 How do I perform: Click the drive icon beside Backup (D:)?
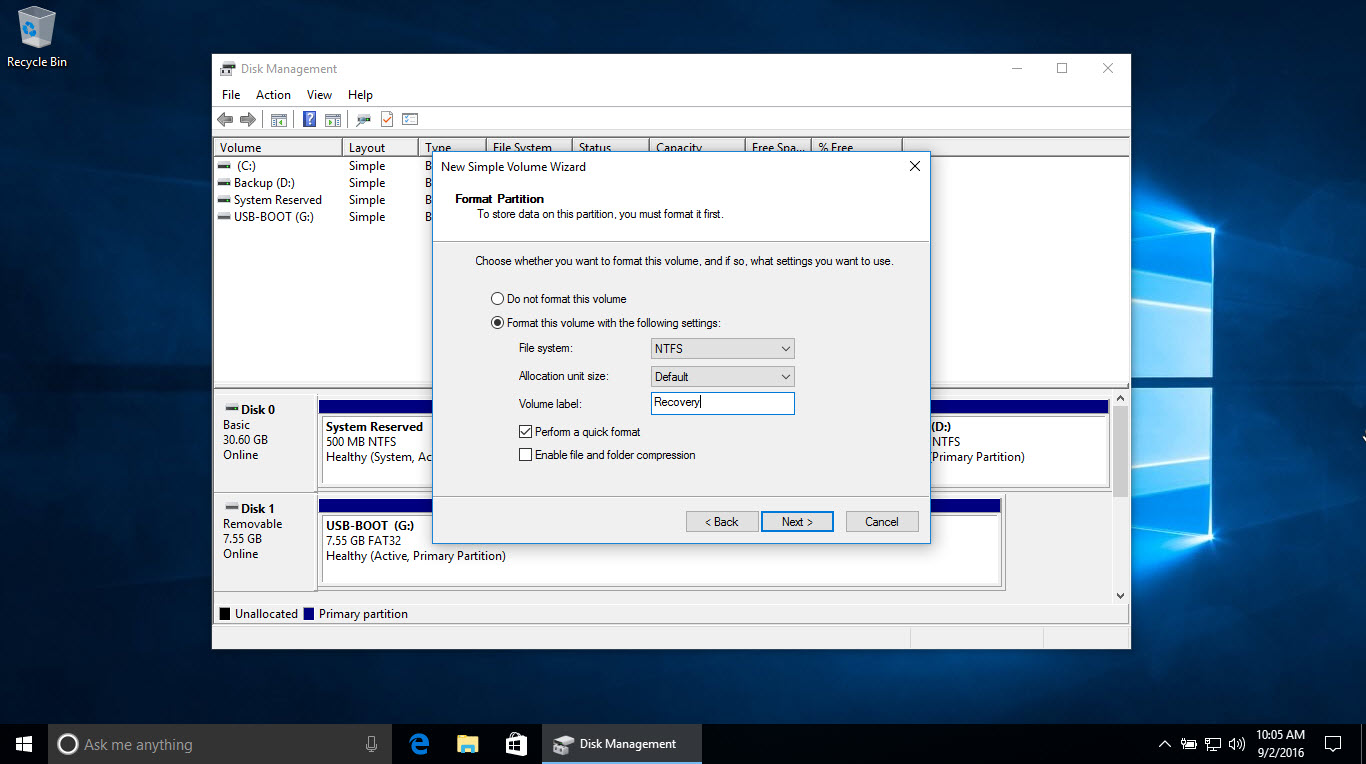224,183
